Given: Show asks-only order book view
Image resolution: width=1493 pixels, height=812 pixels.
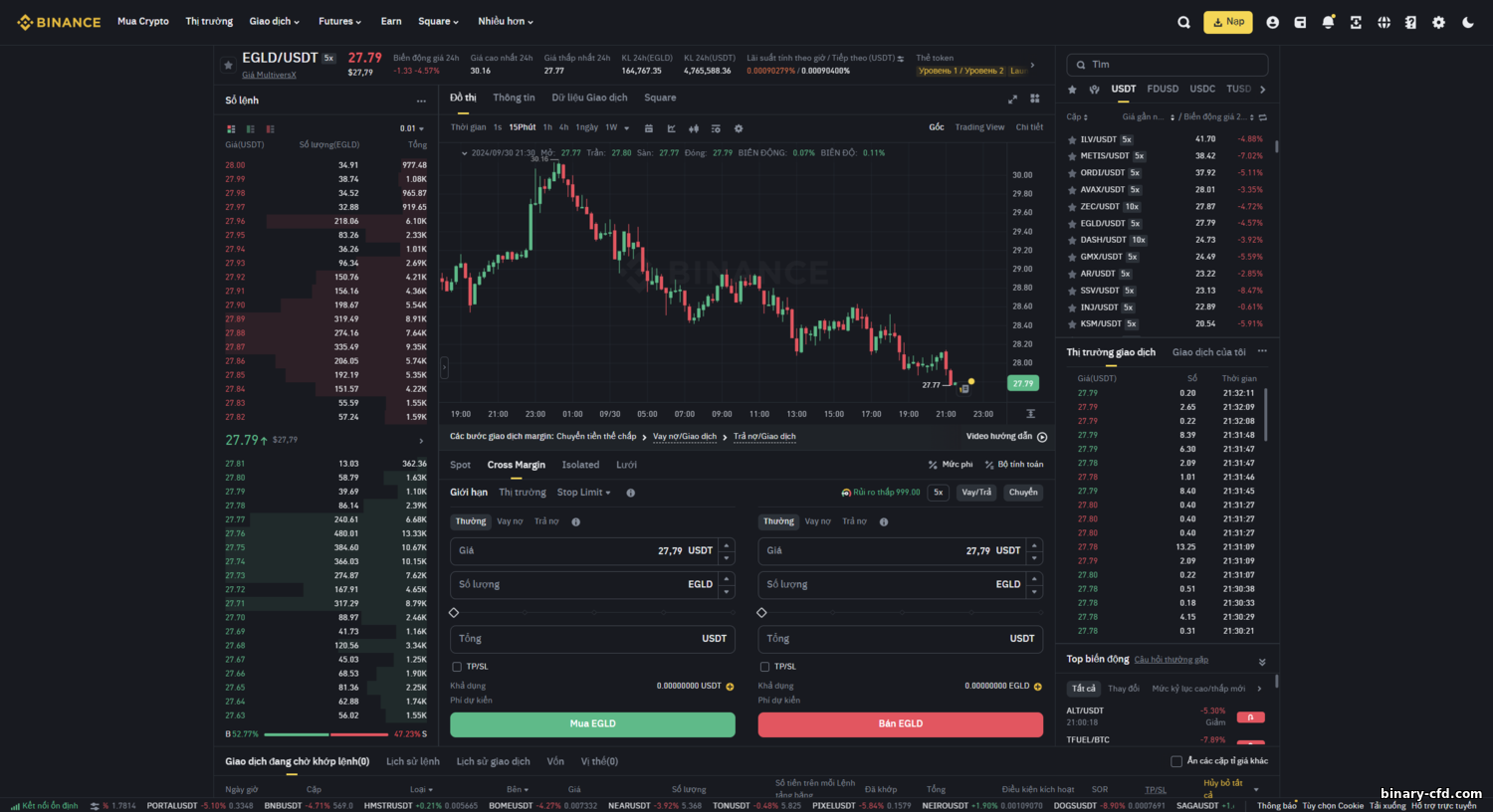Looking at the screenshot, I should 270,129.
